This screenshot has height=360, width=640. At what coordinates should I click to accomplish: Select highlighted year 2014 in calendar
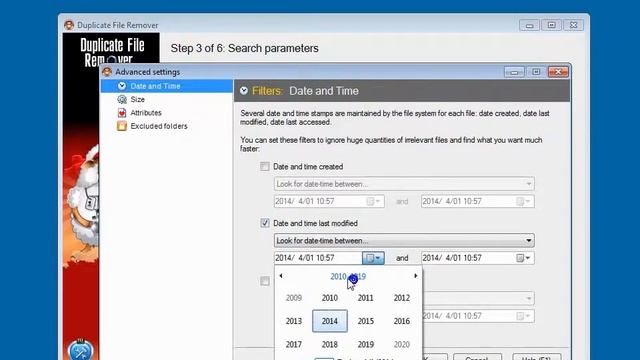pos(330,321)
